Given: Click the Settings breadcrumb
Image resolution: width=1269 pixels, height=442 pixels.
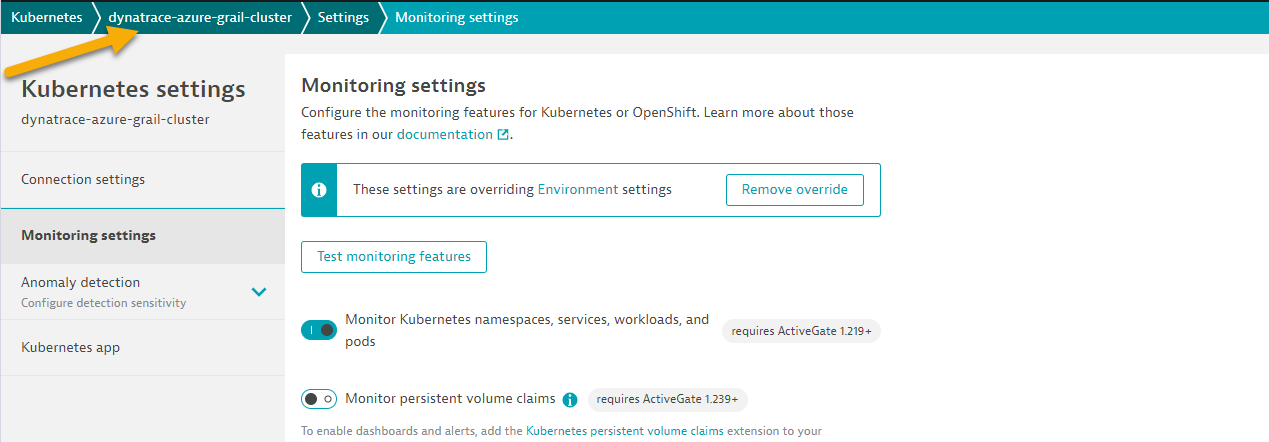Looking at the screenshot, I should (343, 17).
